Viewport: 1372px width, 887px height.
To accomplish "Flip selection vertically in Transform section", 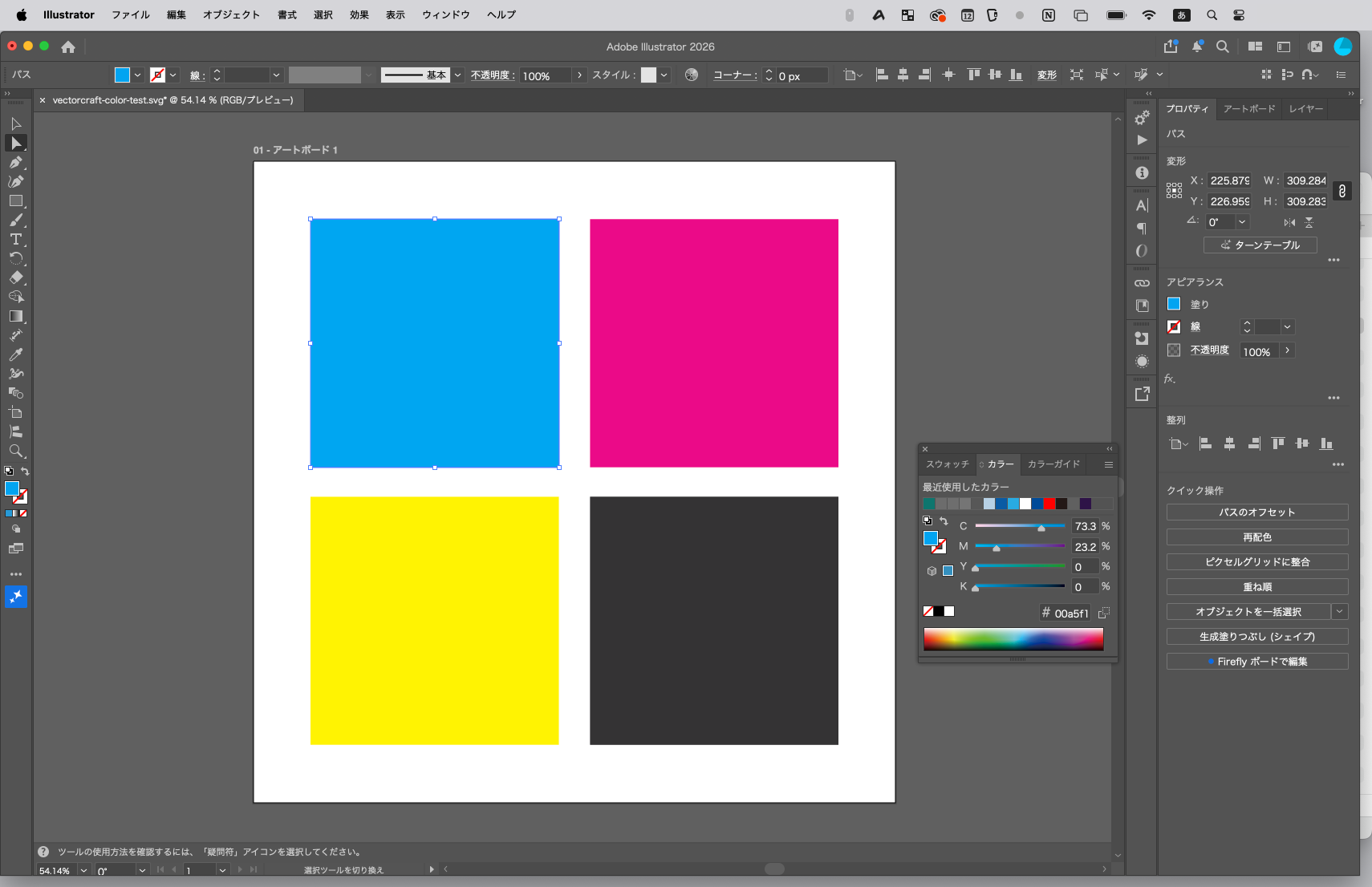I will 1309,222.
